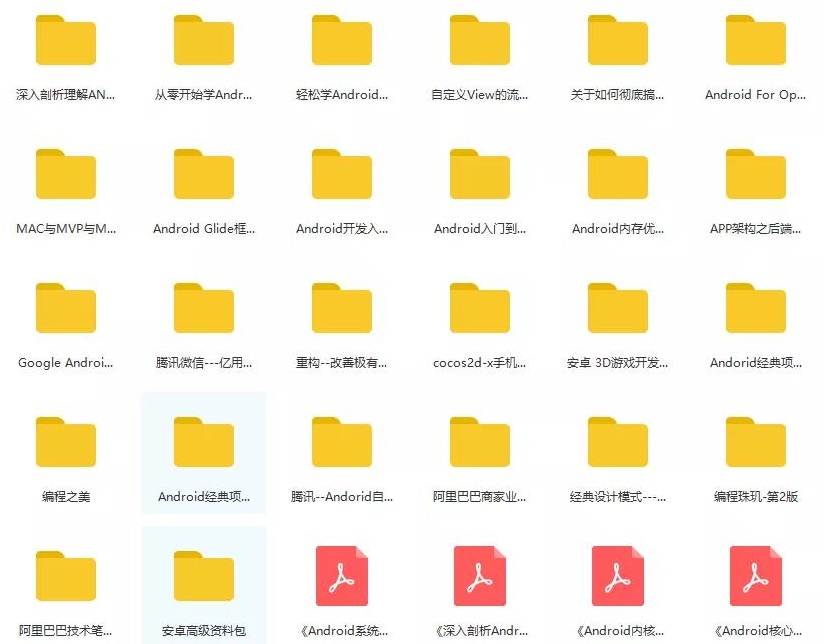Open the MAC与MVP与M folder
The width and height of the screenshot is (824, 644).
tap(65, 173)
